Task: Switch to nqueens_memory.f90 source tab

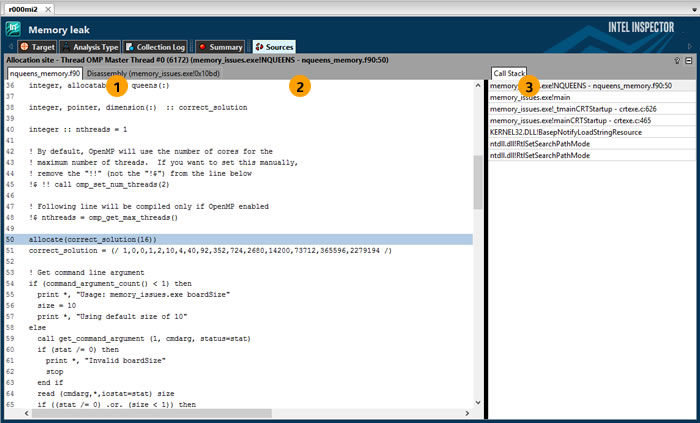Action: point(44,74)
